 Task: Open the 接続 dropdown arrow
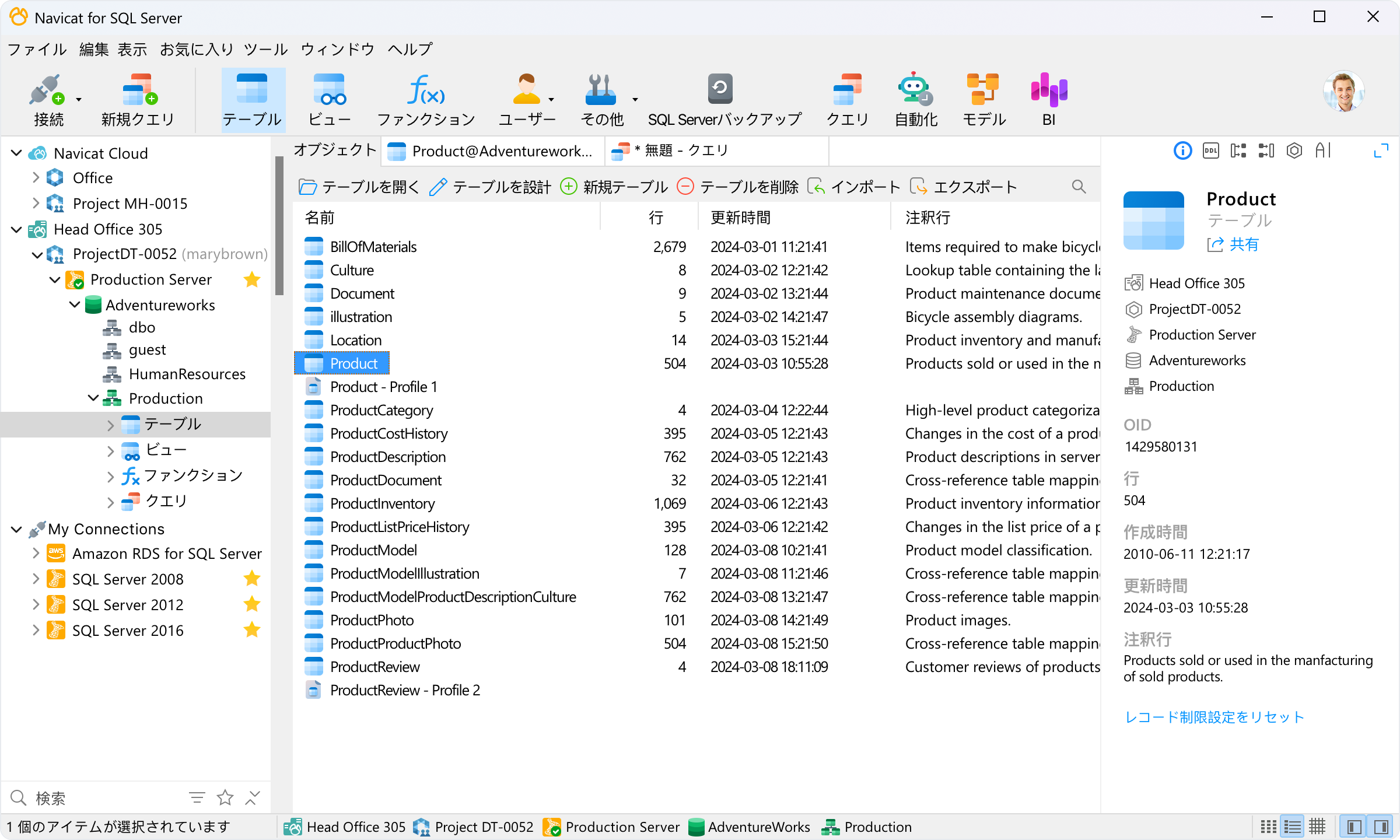click(79, 100)
